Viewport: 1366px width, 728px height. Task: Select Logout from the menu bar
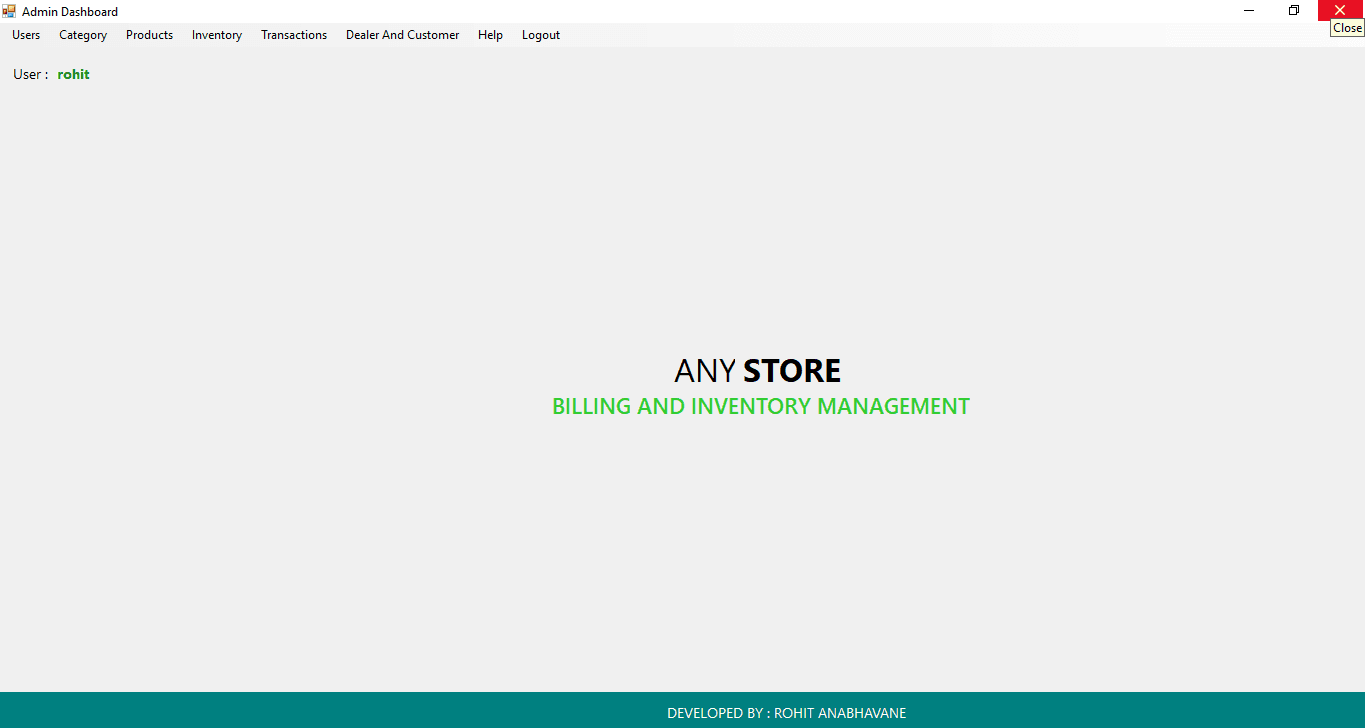[540, 35]
